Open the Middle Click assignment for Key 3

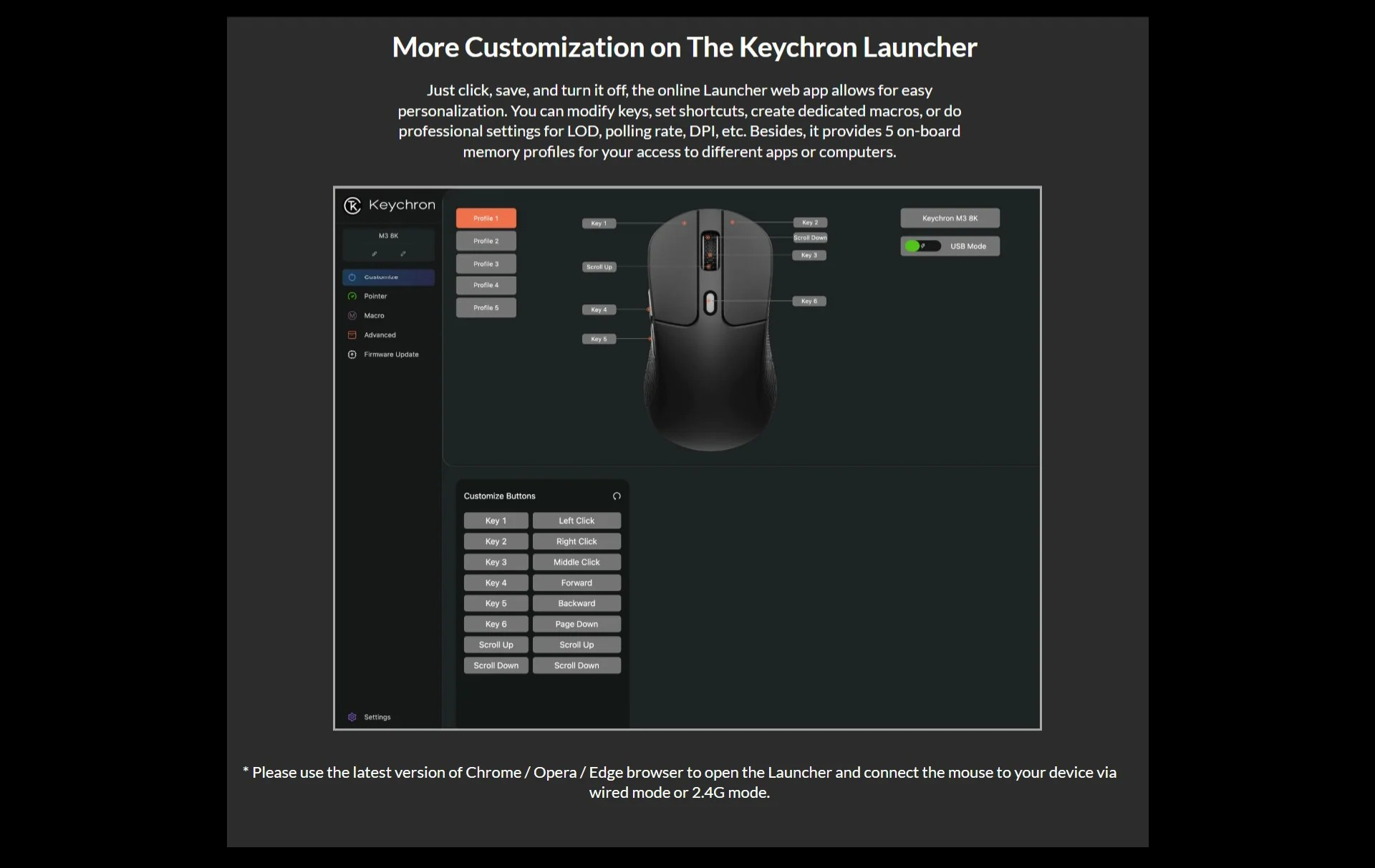pyautogui.click(x=576, y=562)
